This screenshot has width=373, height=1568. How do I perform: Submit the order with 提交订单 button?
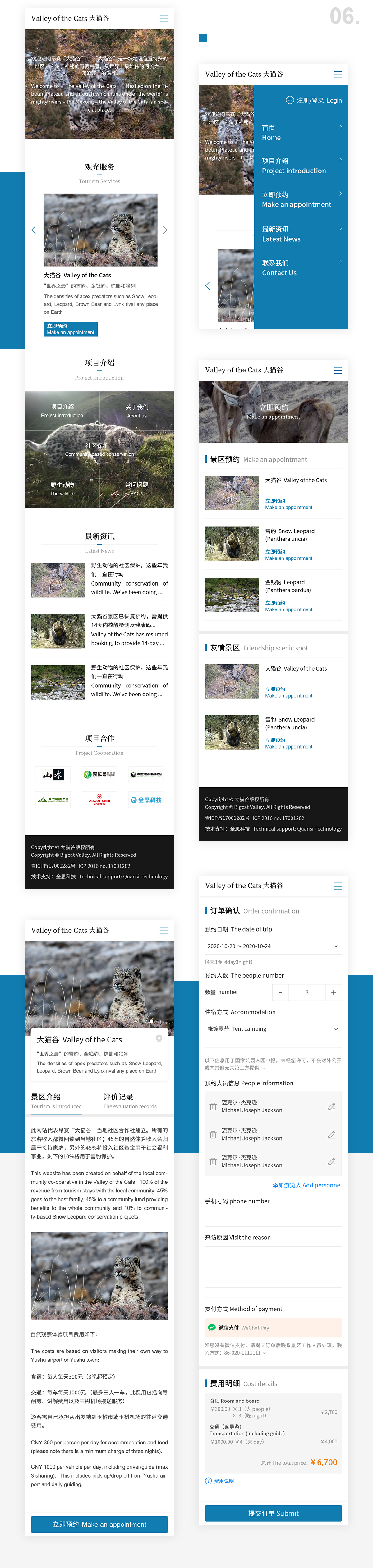click(x=273, y=1513)
